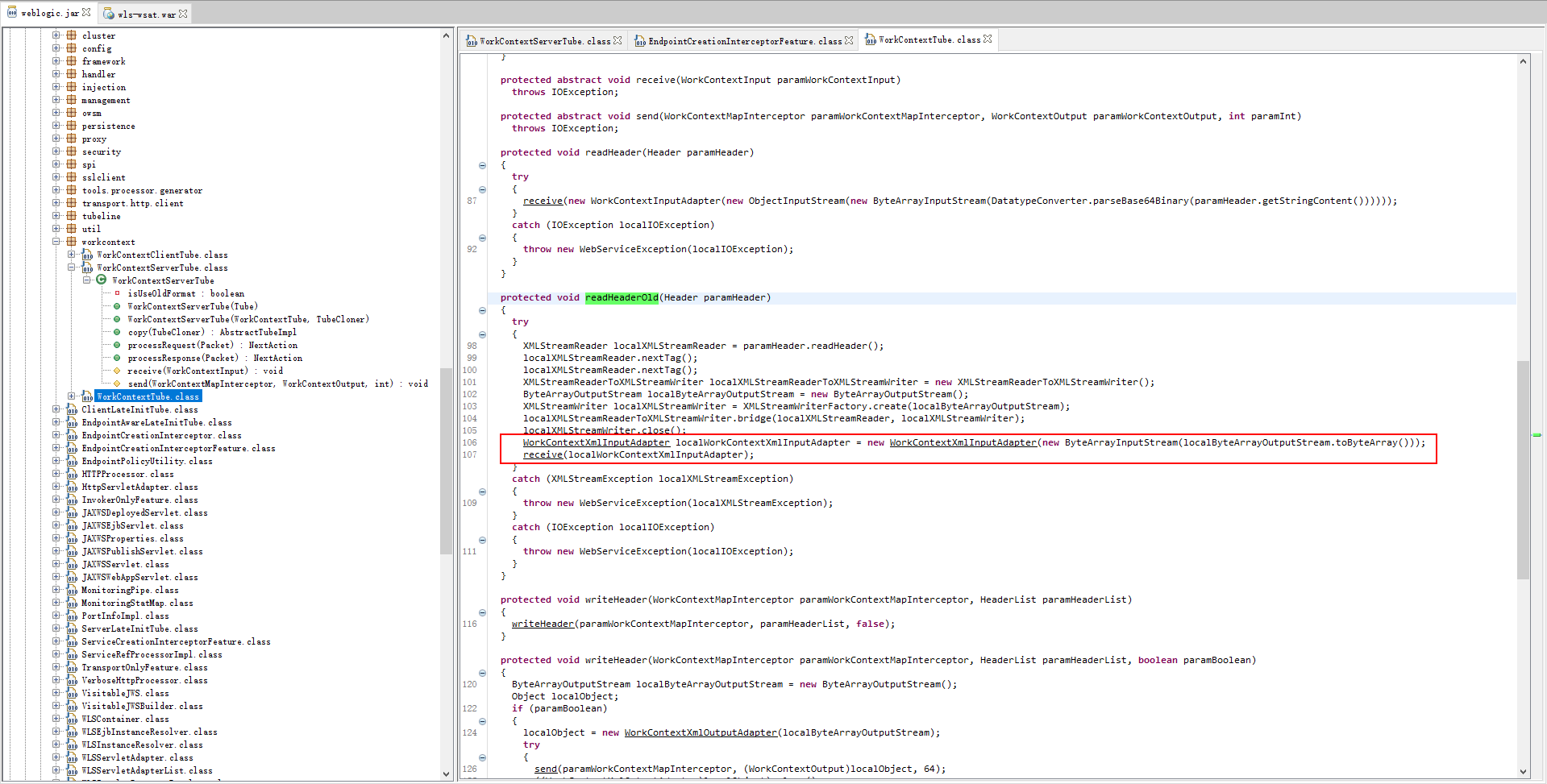Click the util package icon
The image size is (1547, 784).
(x=72, y=229)
